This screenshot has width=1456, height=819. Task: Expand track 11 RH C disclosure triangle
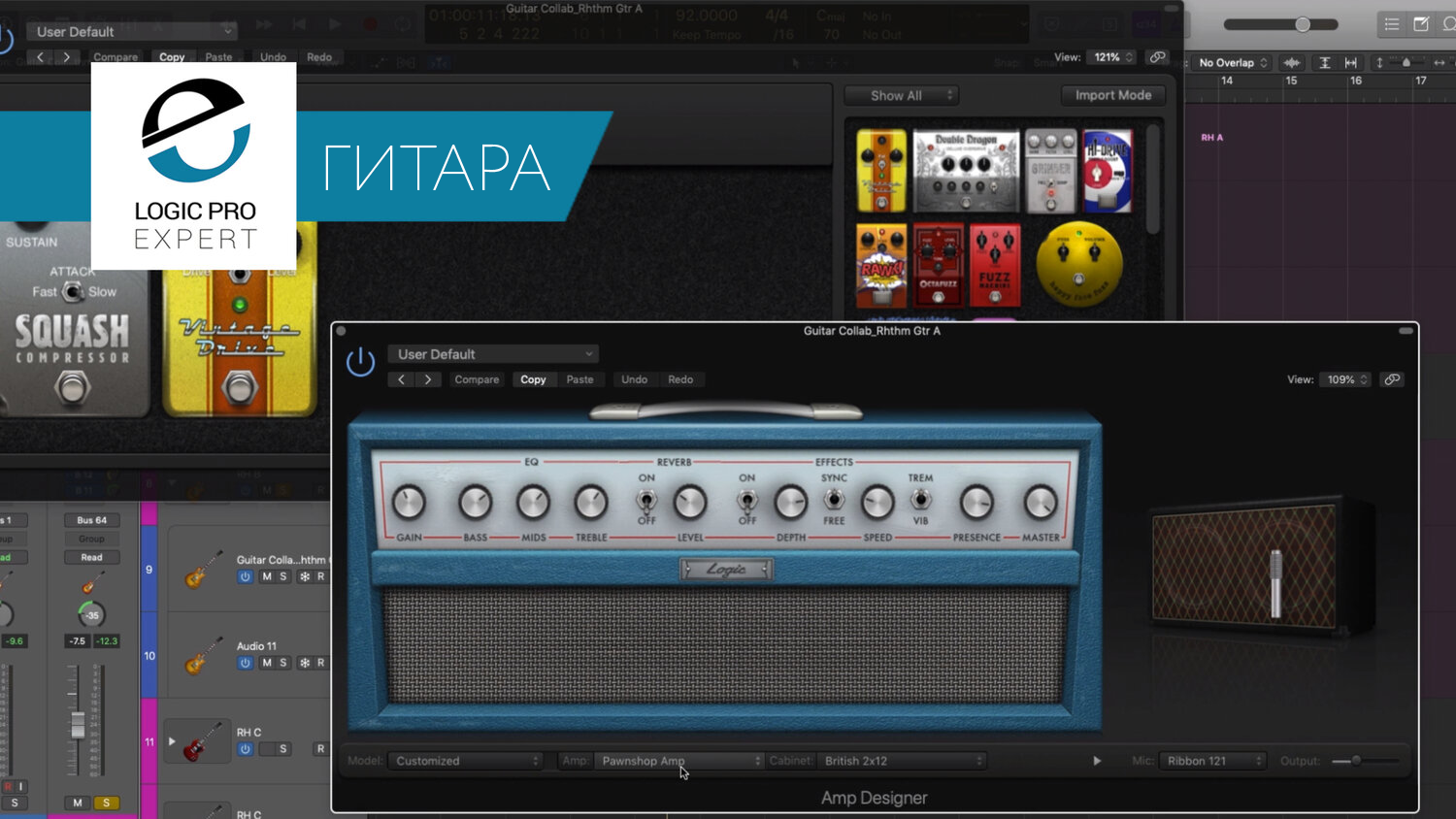[172, 741]
